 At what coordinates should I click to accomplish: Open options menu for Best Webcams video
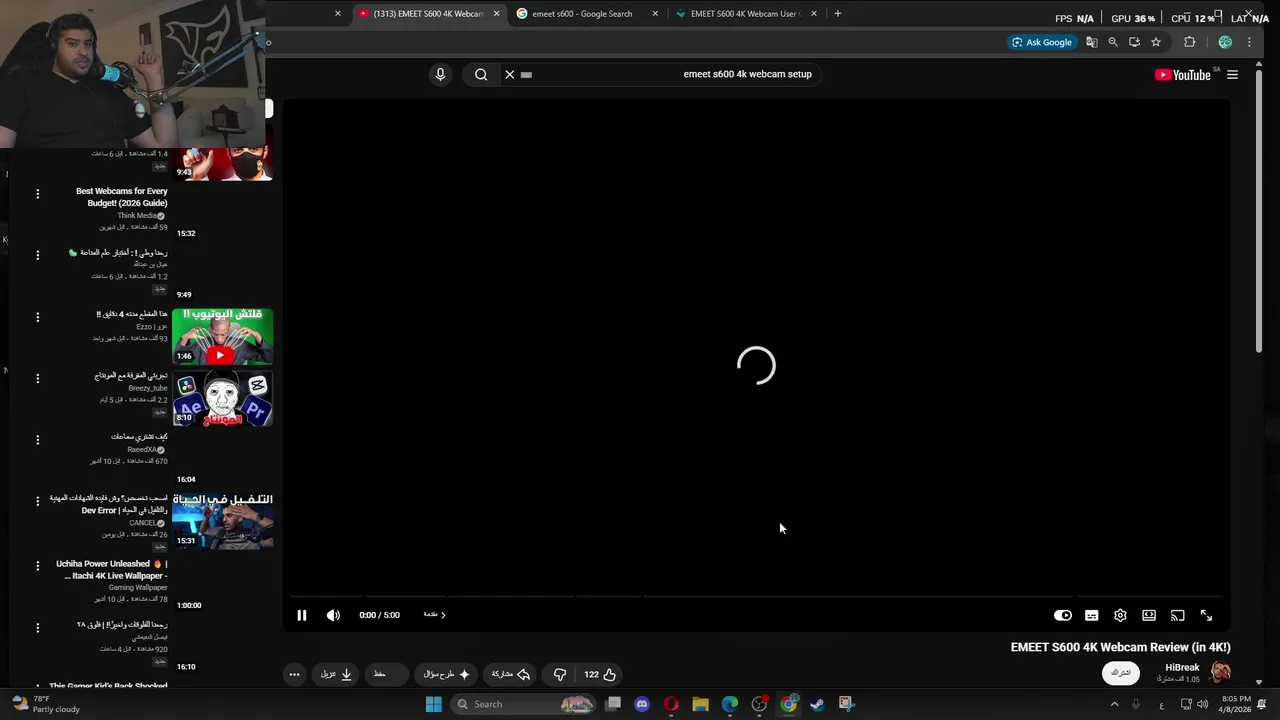pyautogui.click(x=38, y=194)
